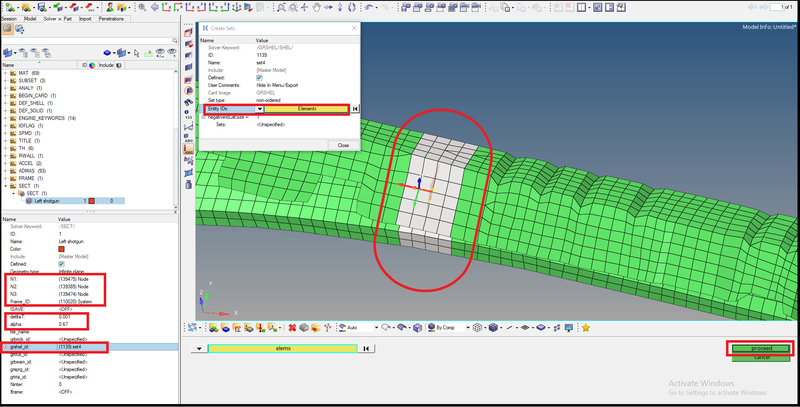Image resolution: width=800 pixels, height=407 pixels.
Task: Open the elems selector dropdown arrow
Action: click(x=199, y=348)
